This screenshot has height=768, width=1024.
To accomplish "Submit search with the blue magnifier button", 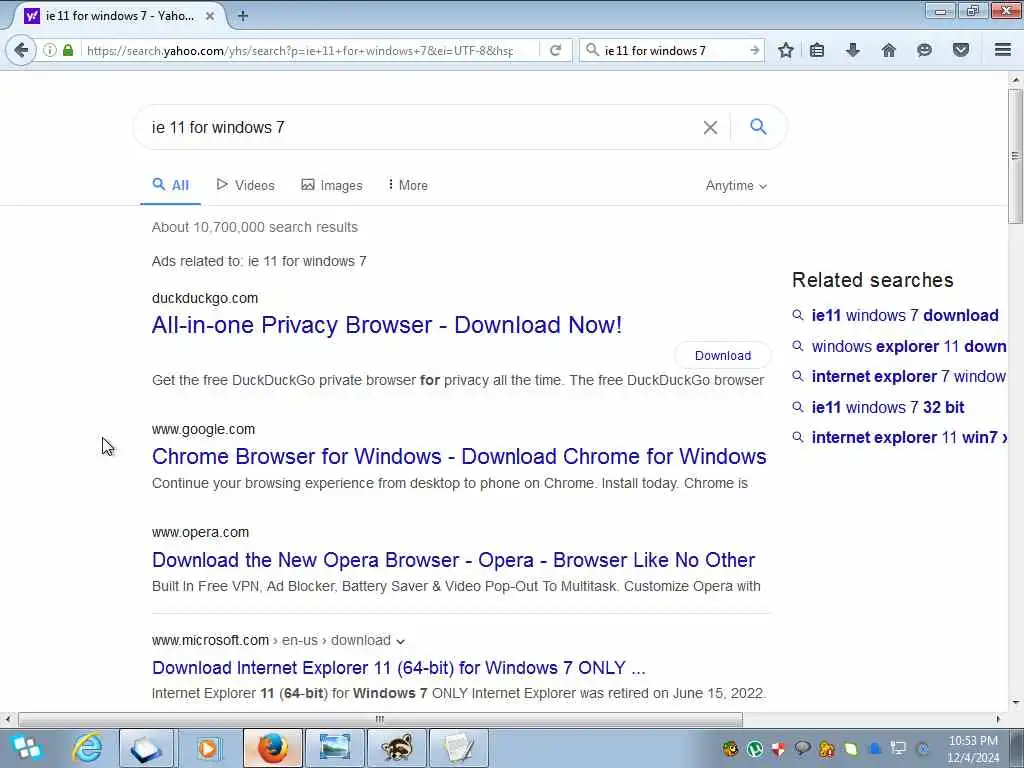I will coord(758,127).
